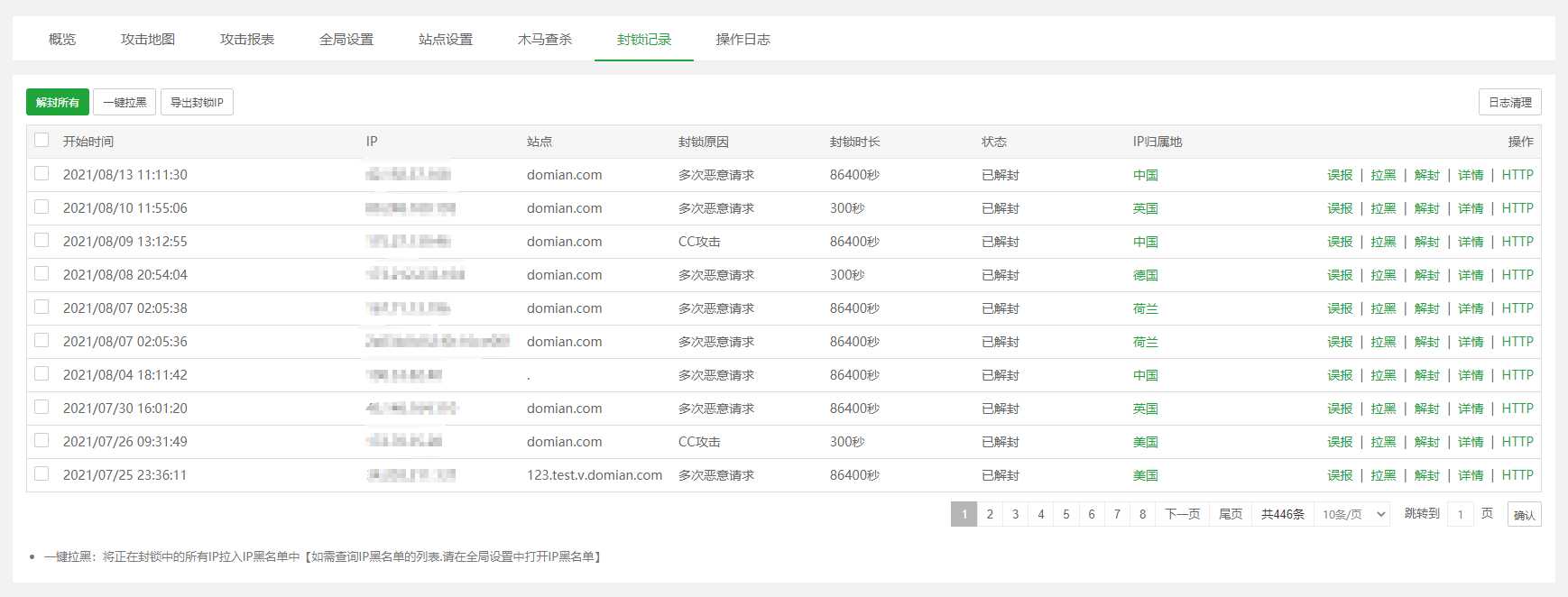The image size is (1568, 597).
Task: Click 拉黑 for row 2021/07/25 23:36:11
Action: [1383, 475]
